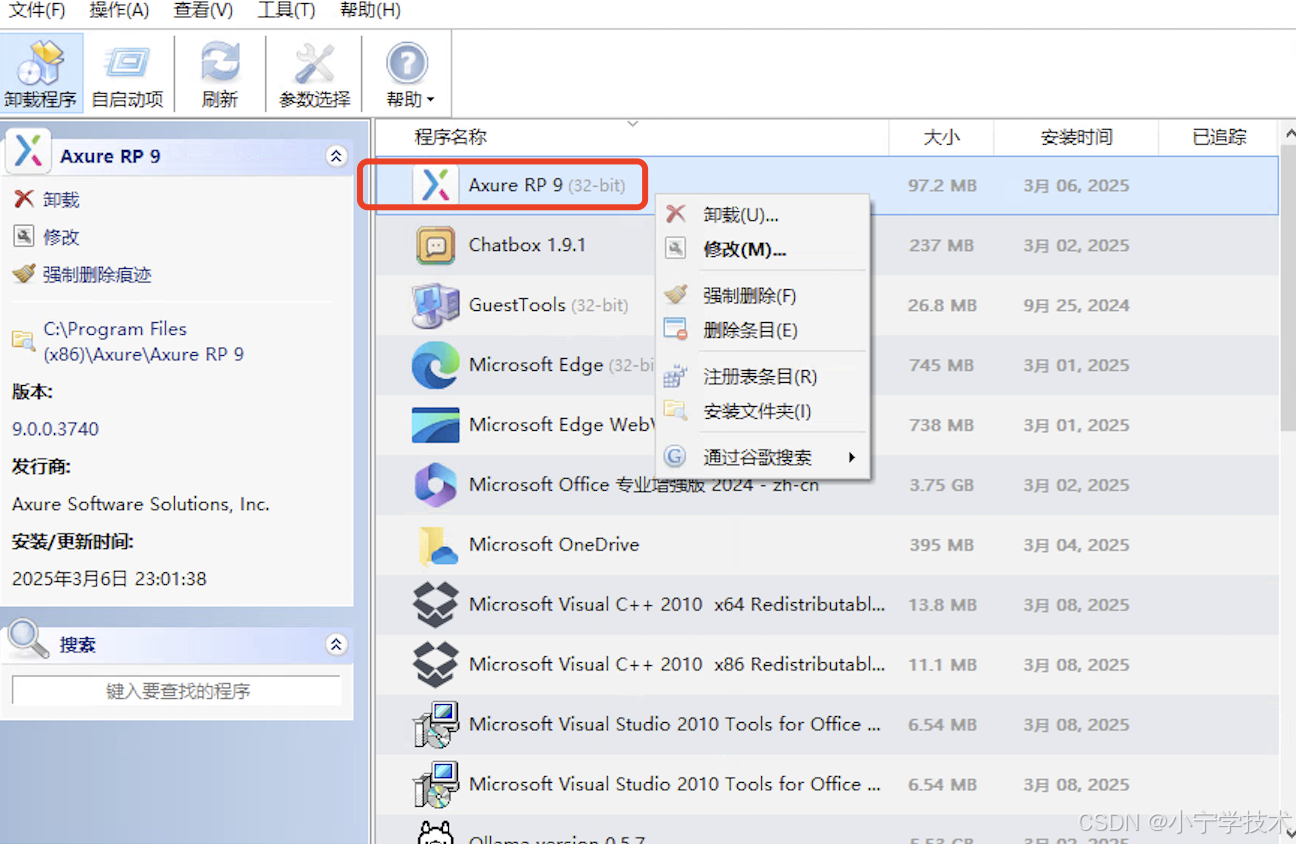The height and width of the screenshot is (844, 1296).
Task: Open the 卸载程序 toolbar tool
Action: (41, 74)
